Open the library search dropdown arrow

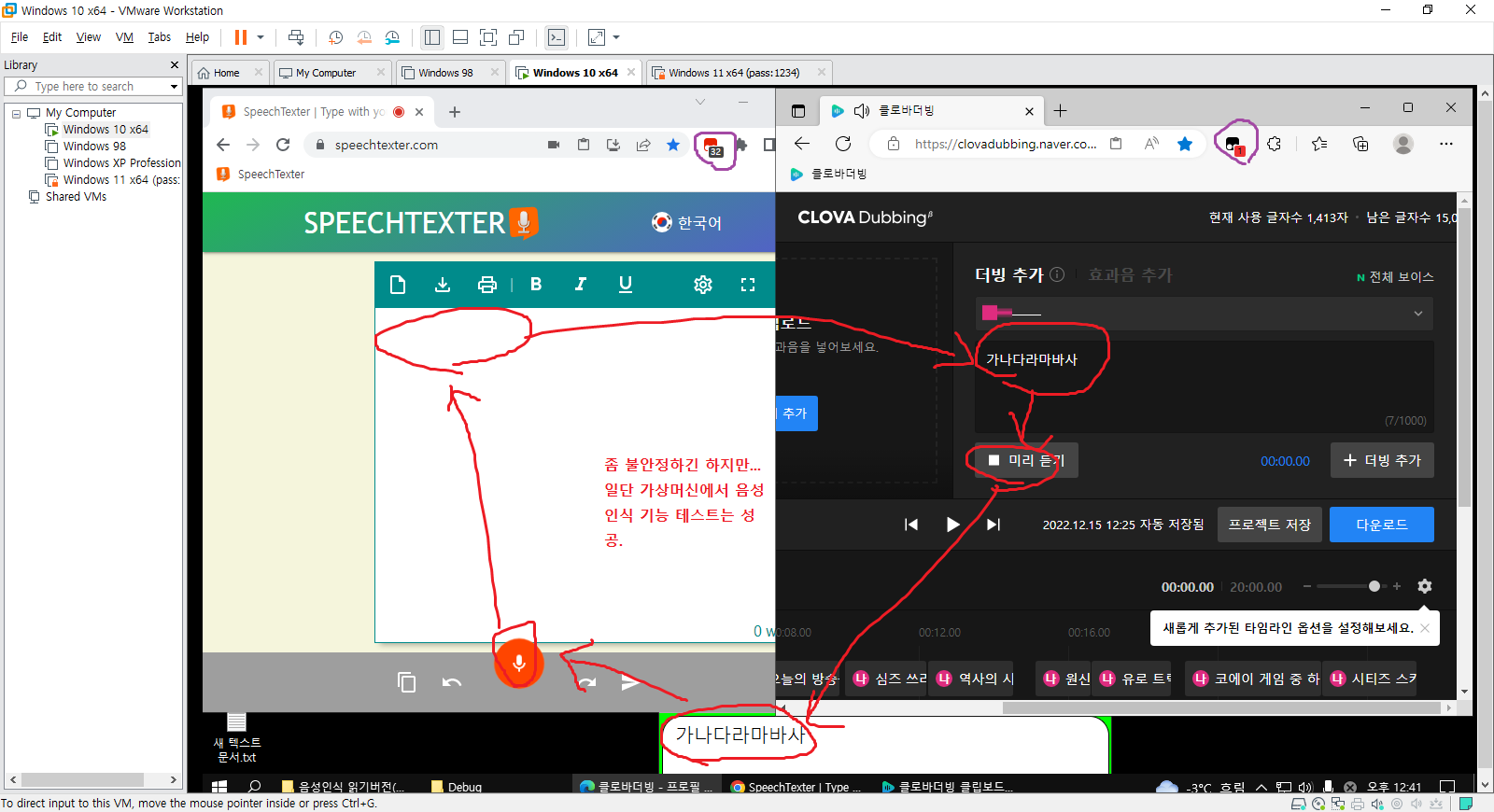click(x=174, y=87)
